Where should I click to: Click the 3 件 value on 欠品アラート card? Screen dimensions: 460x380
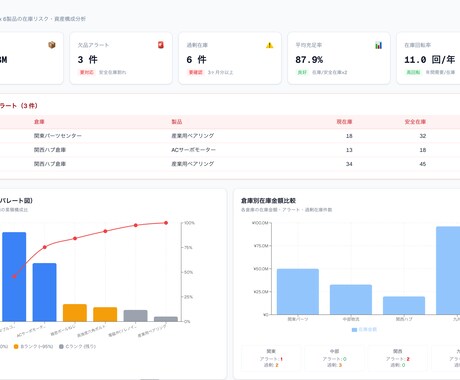pyautogui.click(x=88, y=60)
